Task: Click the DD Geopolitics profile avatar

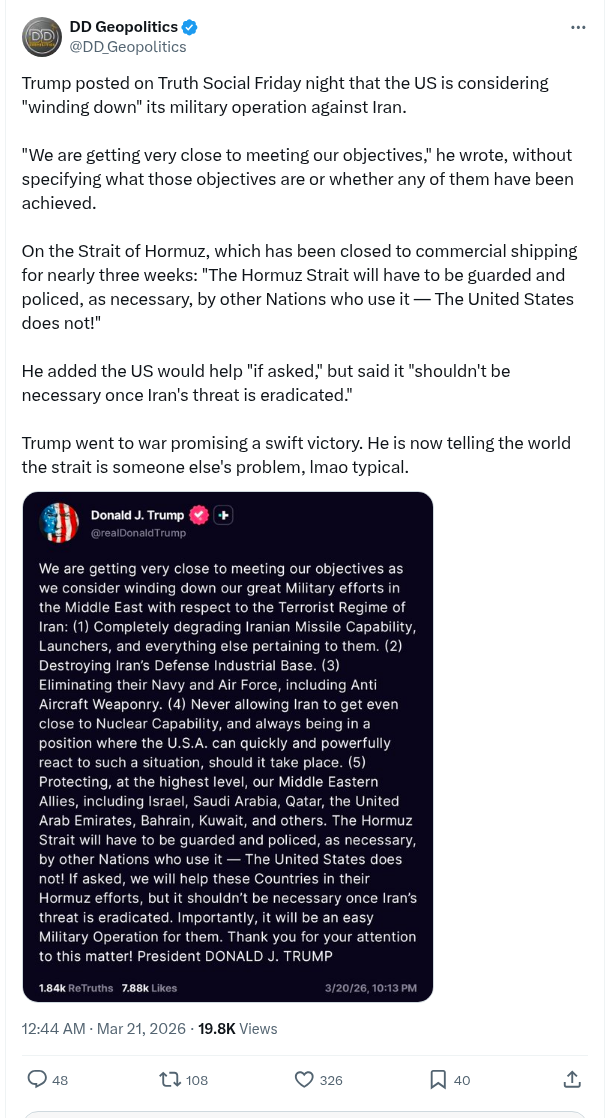Action: [x=40, y=37]
